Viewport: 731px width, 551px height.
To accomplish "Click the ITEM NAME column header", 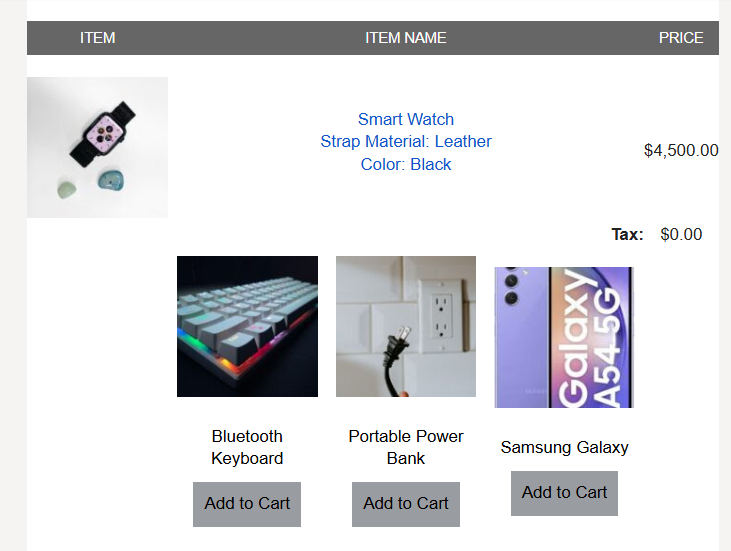I will [406, 38].
